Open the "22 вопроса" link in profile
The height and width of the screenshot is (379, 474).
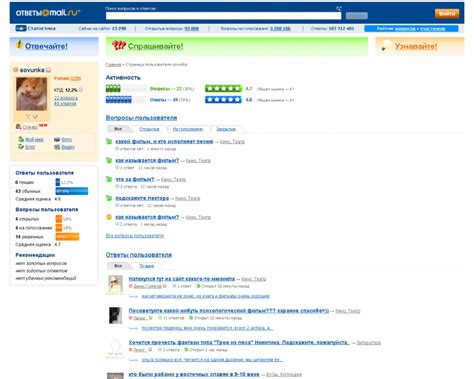pos(66,98)
